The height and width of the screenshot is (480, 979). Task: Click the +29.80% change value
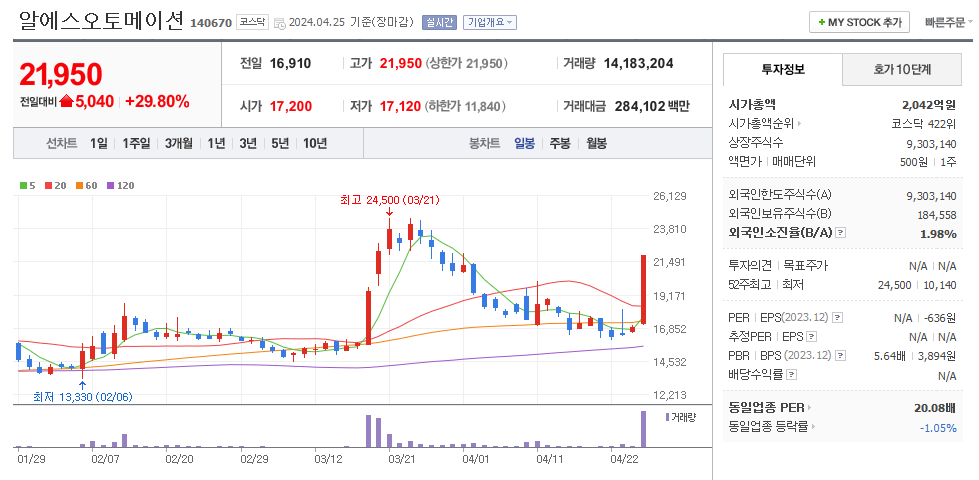pyautogui.click(x=157, y=102)
